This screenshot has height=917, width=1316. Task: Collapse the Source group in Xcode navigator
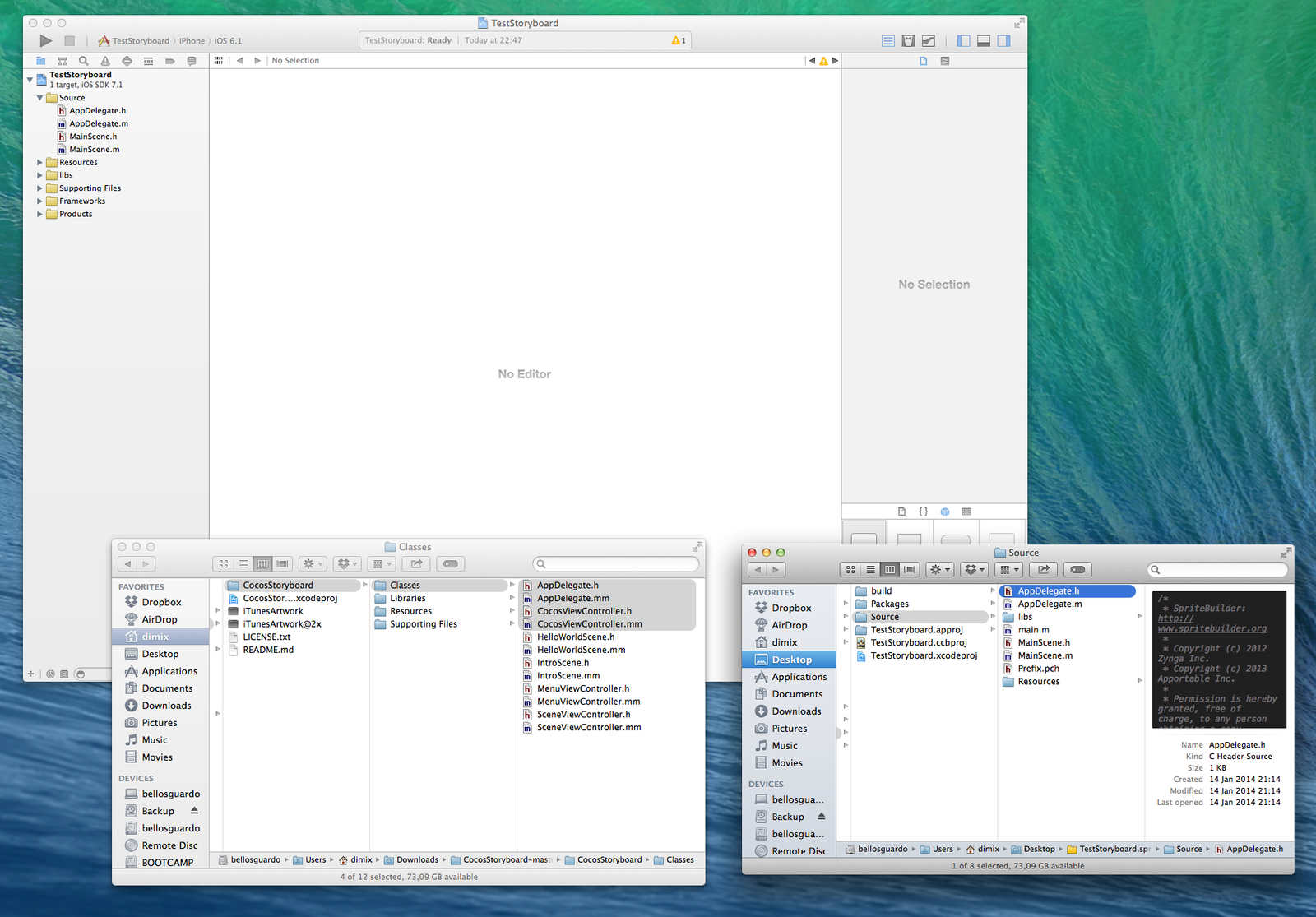(39, 98)
